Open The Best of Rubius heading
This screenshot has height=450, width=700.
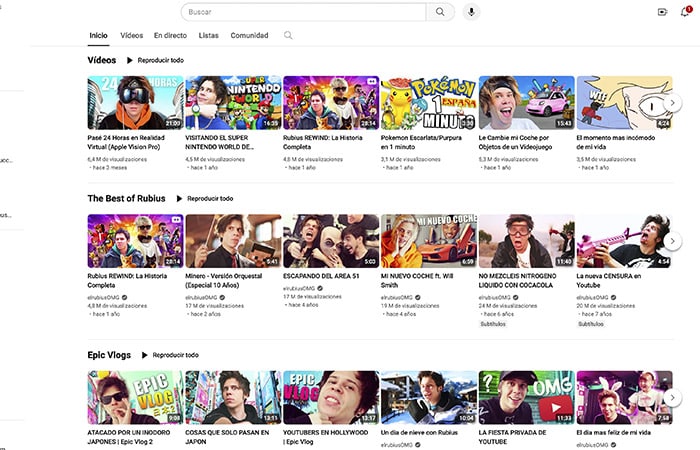[x=126, y=199]
